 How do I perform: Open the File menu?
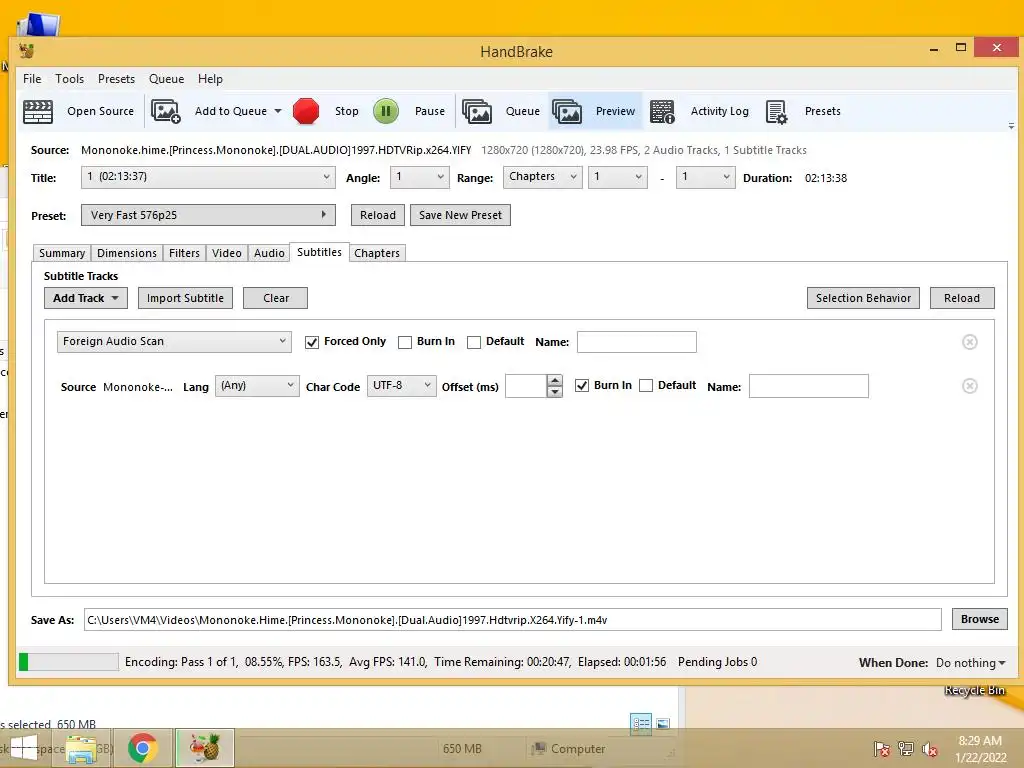(32, 78)
